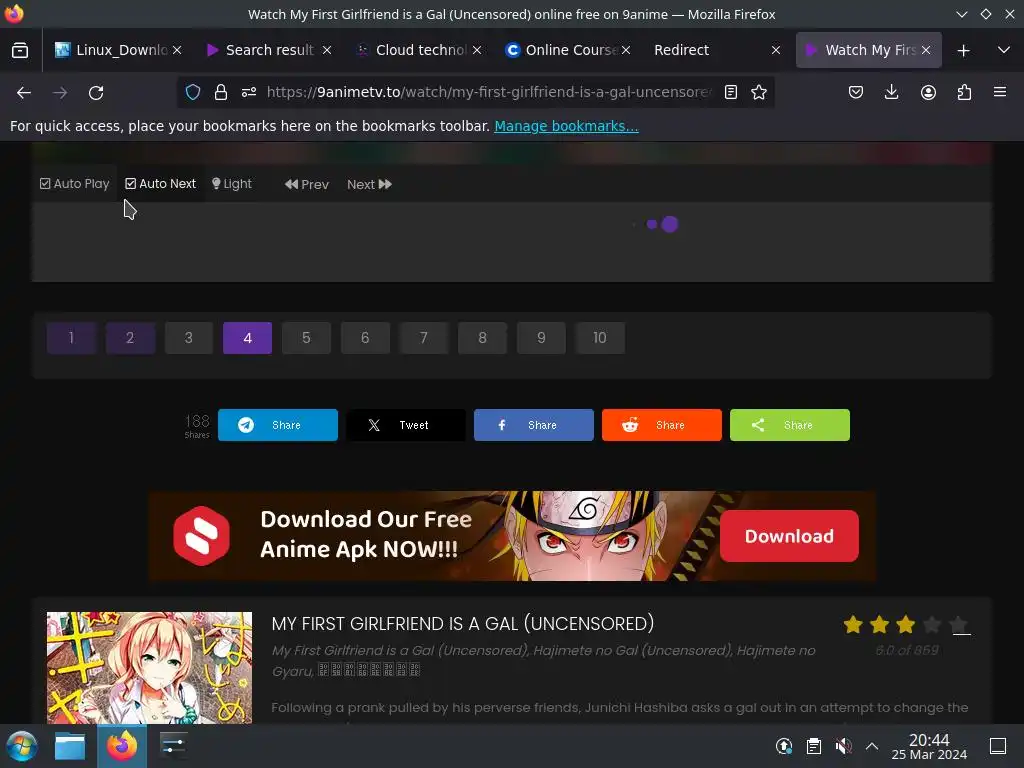Image resolution: width=1024 pixels, height=768 pixels.
Task: Share via the Telegram button
Action: (x=278, y=425)
